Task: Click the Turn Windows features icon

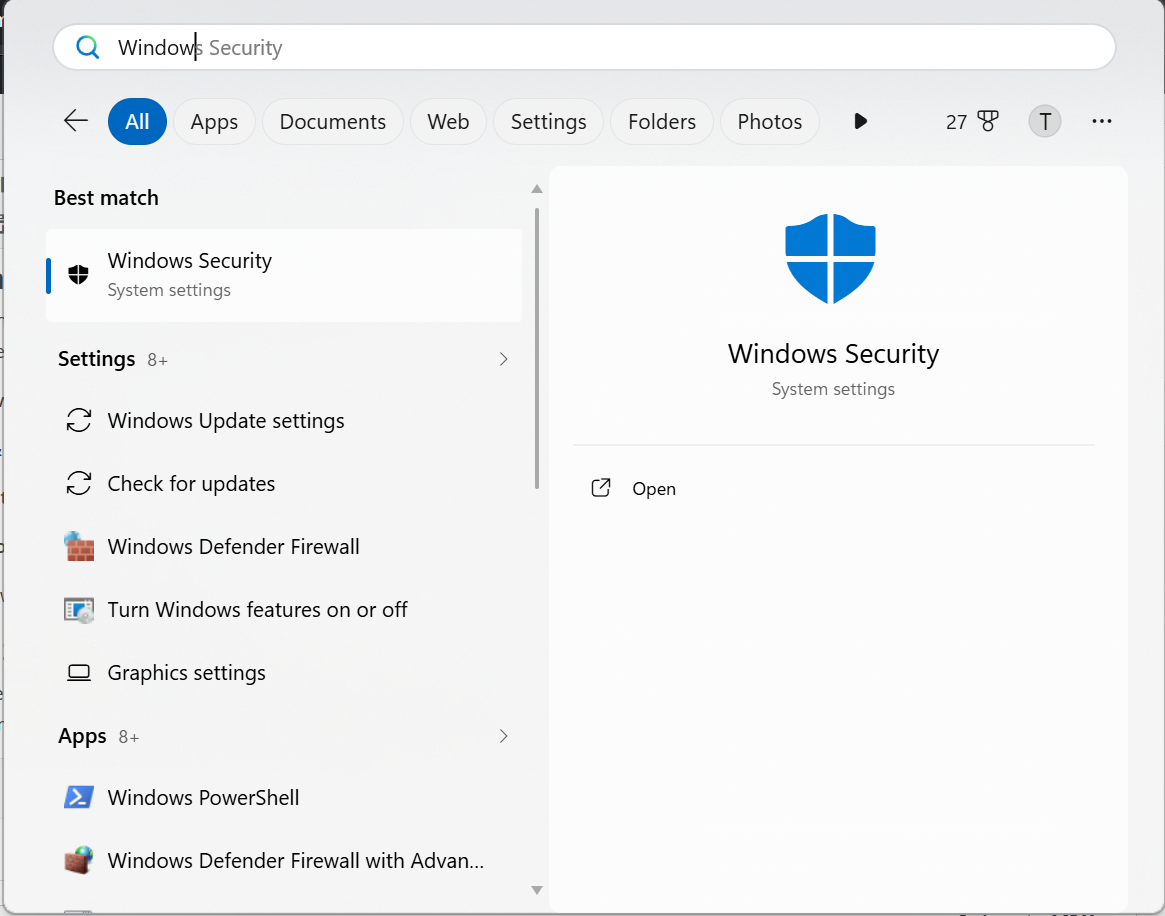Action: pyautogui.click(x=79, y=609)
